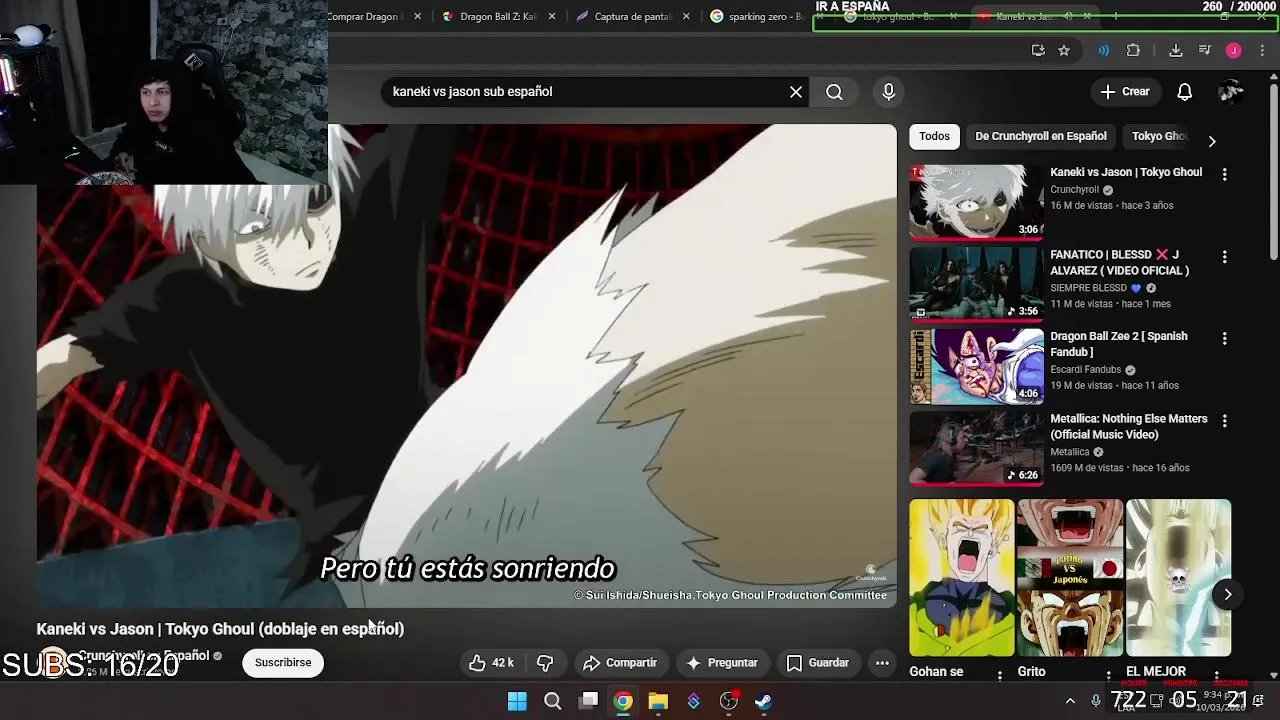Open Chrome extensions puzzle icon
Screen dimensions: 1280x720
coord(1133,50)
